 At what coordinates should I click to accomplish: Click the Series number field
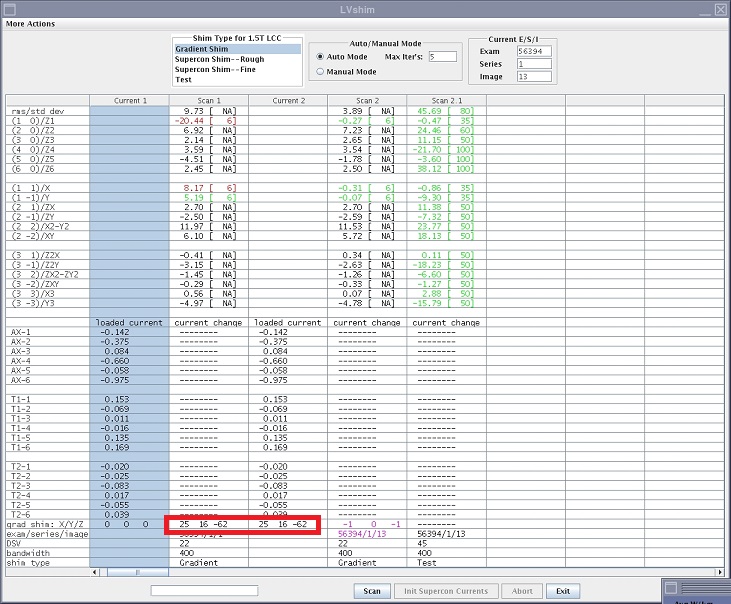(x=534, y=63)
